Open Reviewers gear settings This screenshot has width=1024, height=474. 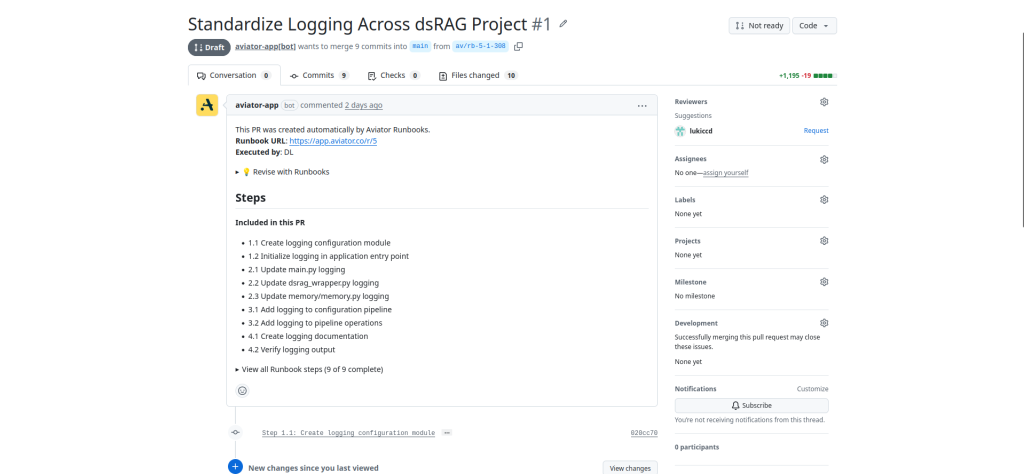point(824,102)
